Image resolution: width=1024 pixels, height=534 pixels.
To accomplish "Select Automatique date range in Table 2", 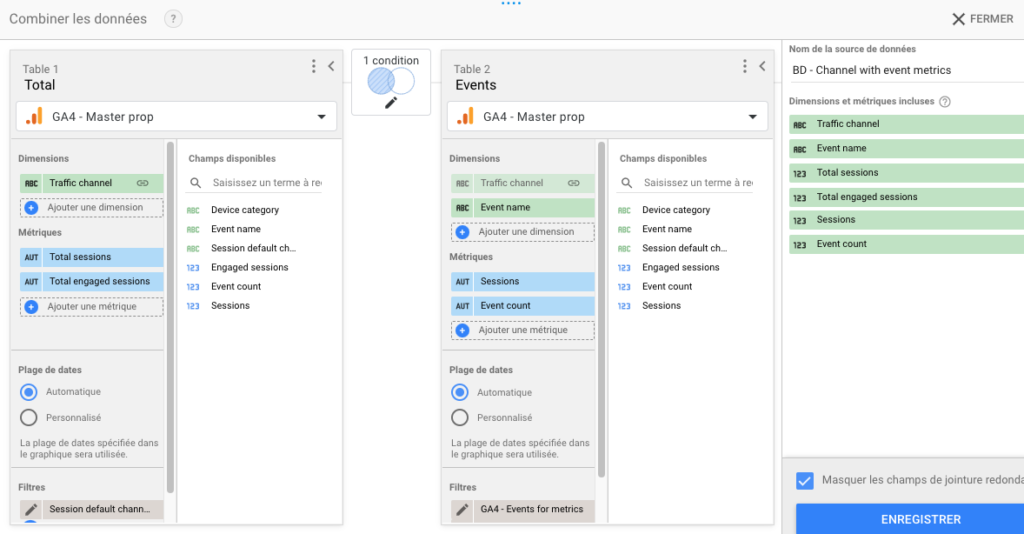I will (460, 392).
